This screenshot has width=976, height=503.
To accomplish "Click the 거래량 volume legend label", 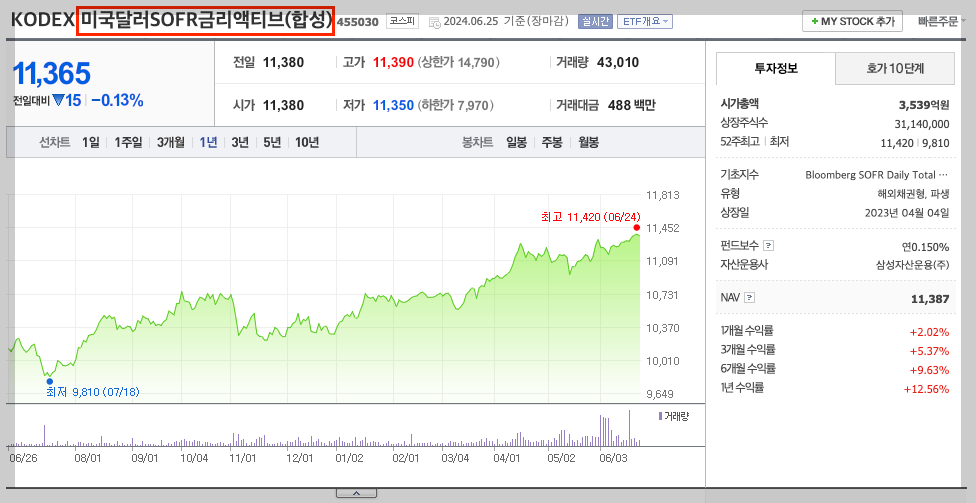I will tap(676, 416).
